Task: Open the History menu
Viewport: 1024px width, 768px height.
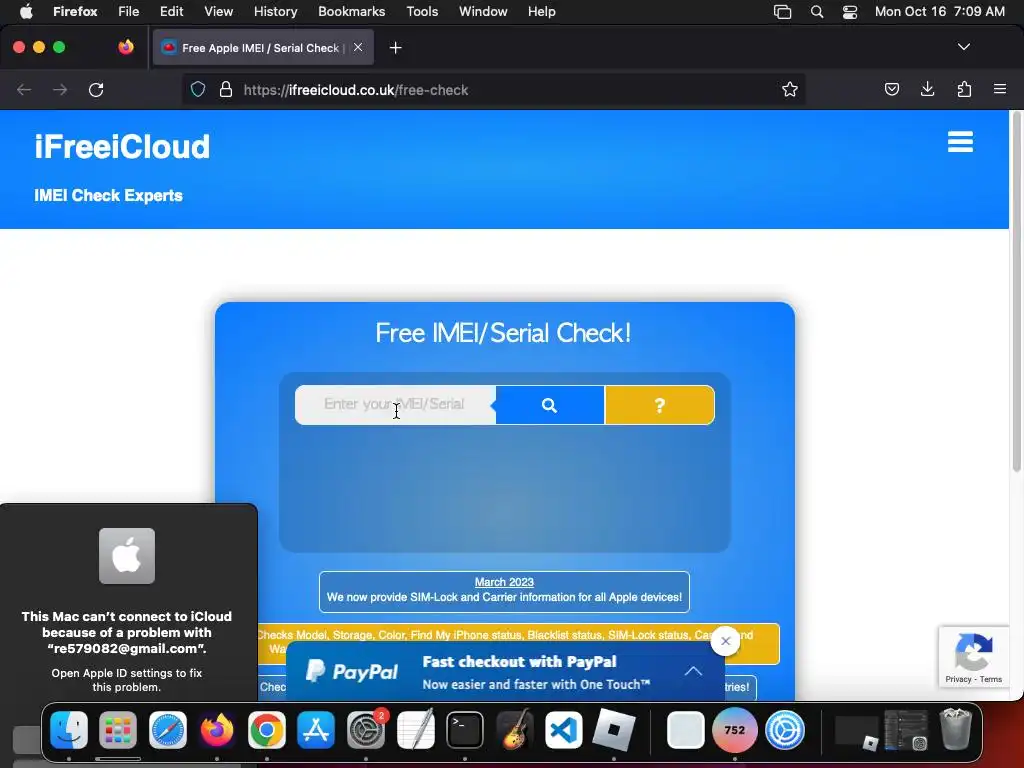Action: pyautogui.click(x=276, y=12)
